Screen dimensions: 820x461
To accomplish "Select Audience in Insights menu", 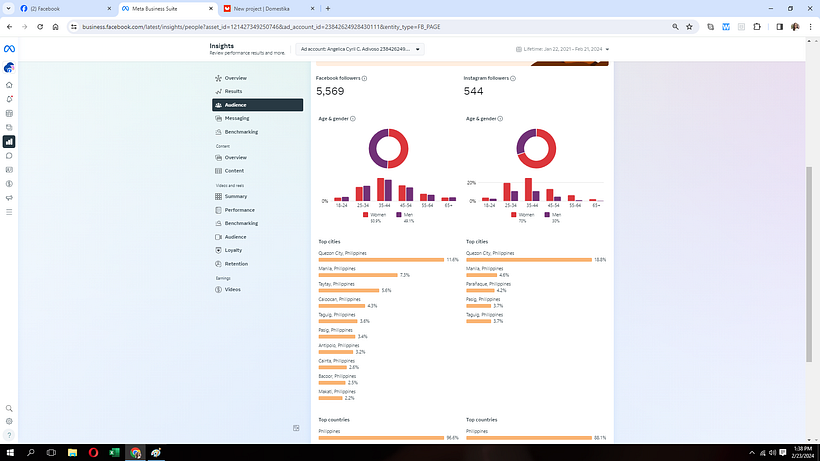I will (x=257, y=105).
